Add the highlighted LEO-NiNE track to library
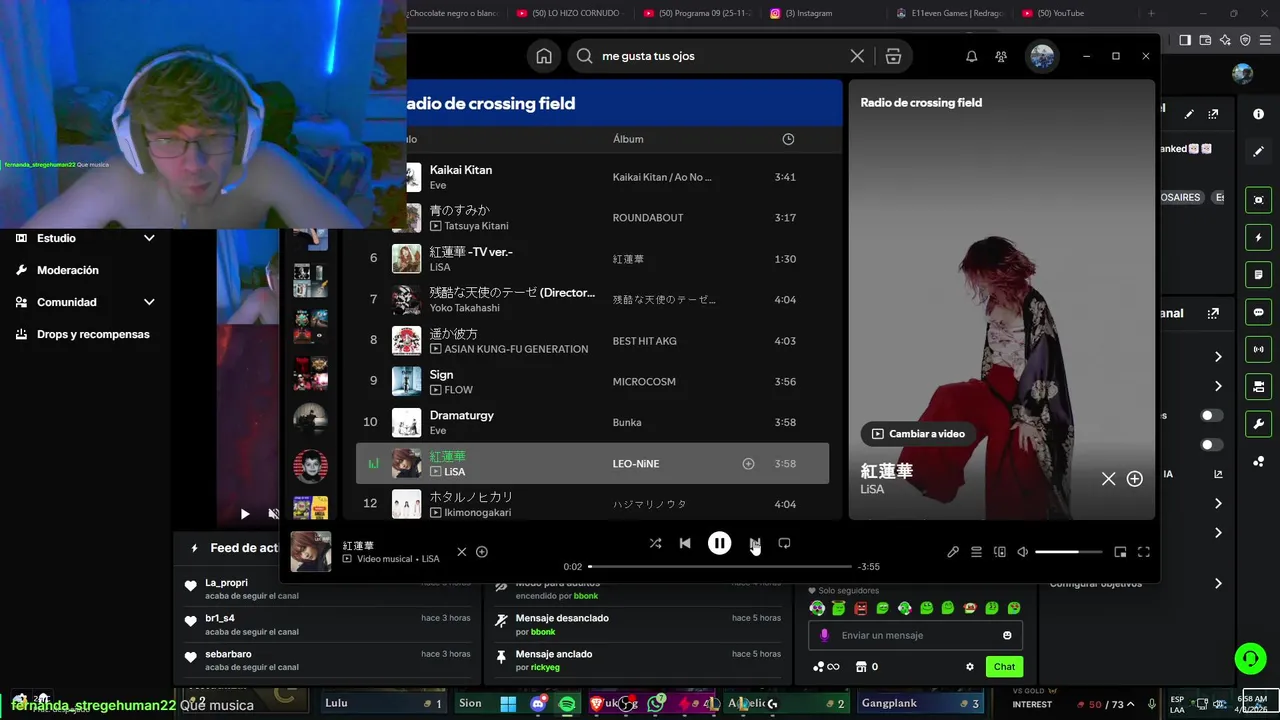 coord(748,464)
